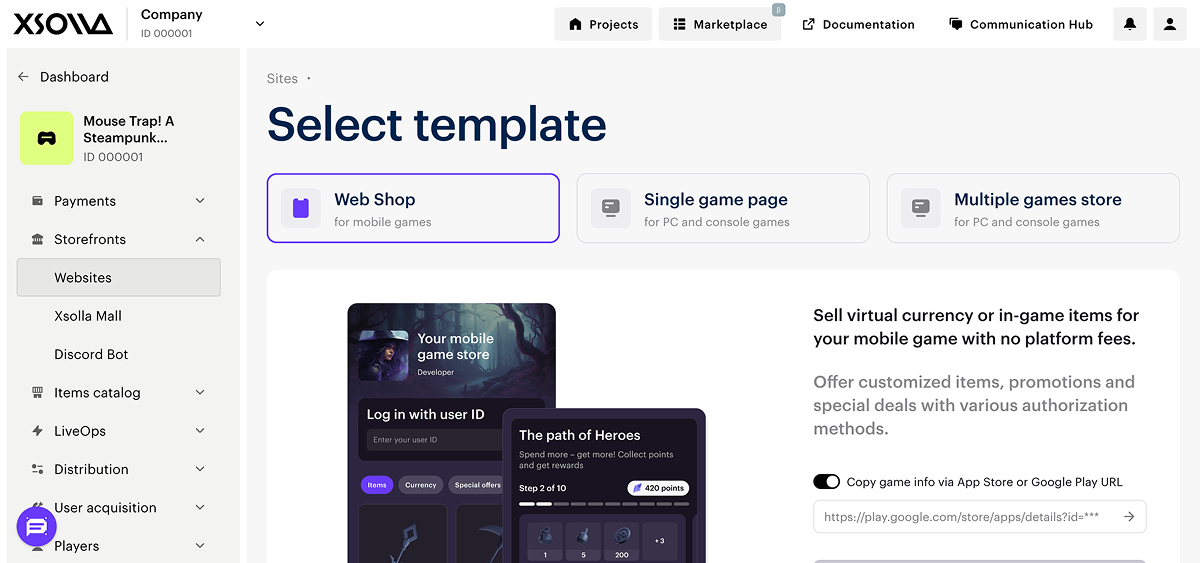Click the game controller project icon
The width and height of the screenshot is (1200, 563).
click(x=47, y=138)
